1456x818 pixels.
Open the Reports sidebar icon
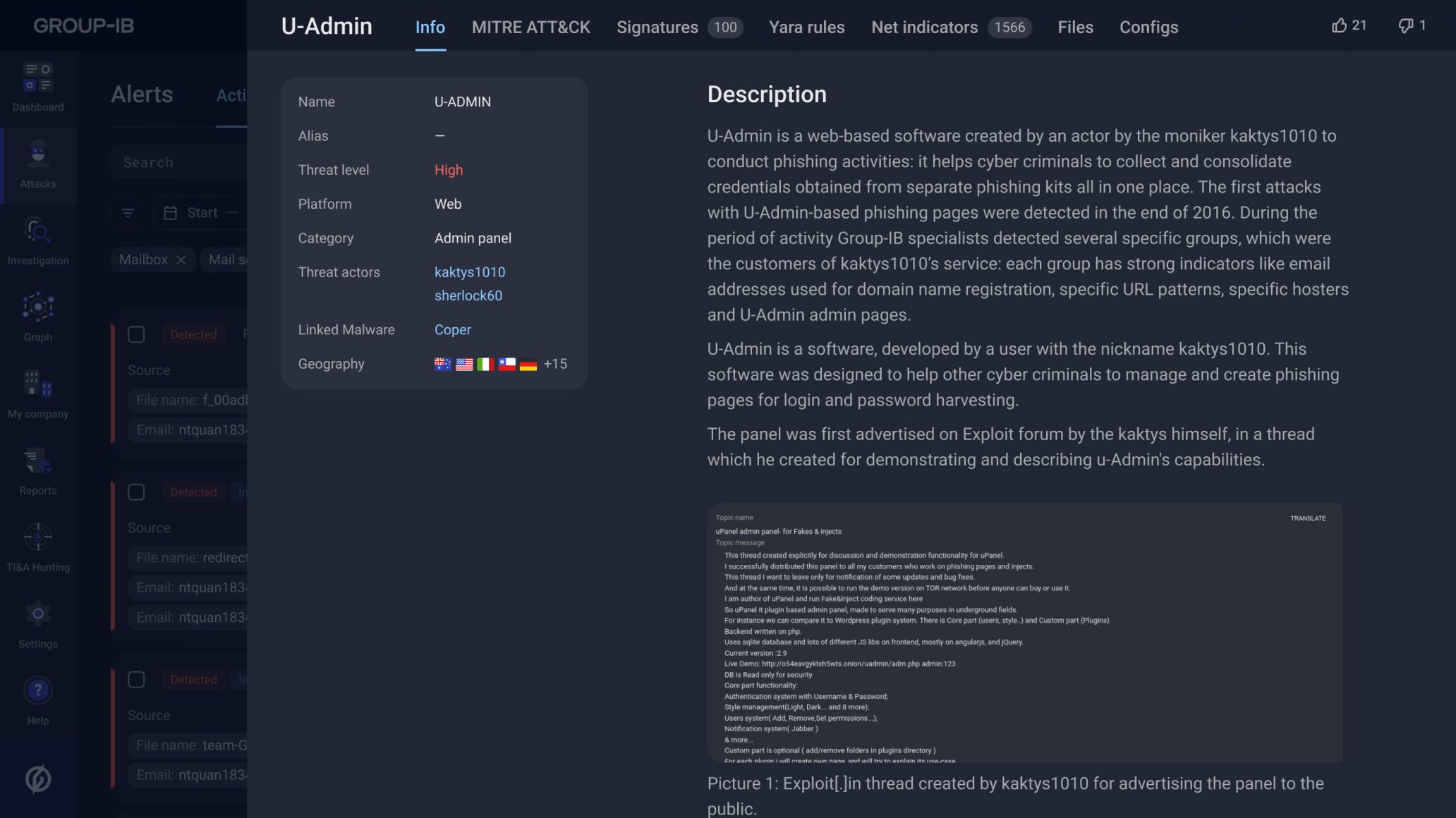(38, 461)
